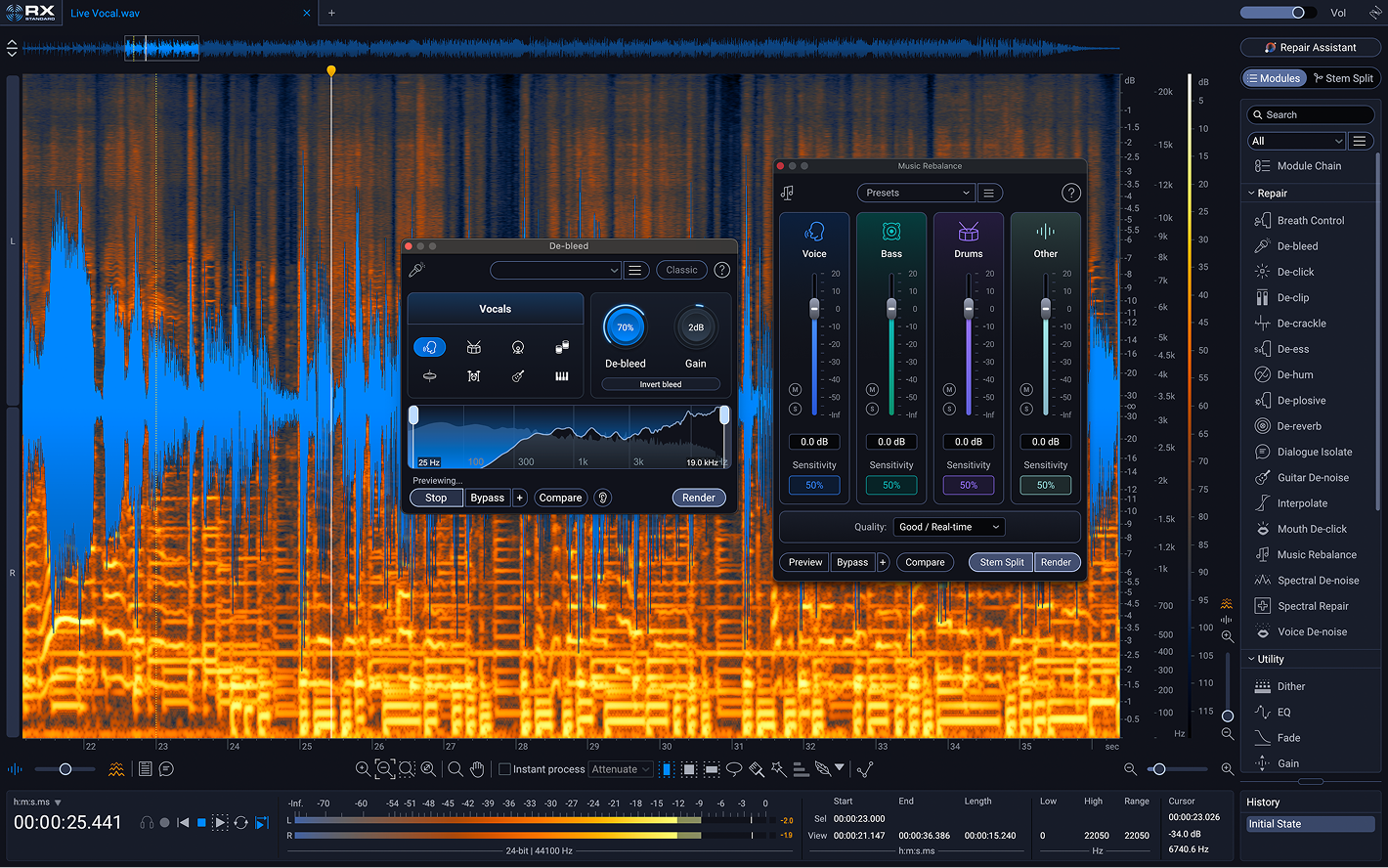This screenshot has height=868, width=1388.
Task: Switch to the Stem Split tab
Action: [1343, 78]
